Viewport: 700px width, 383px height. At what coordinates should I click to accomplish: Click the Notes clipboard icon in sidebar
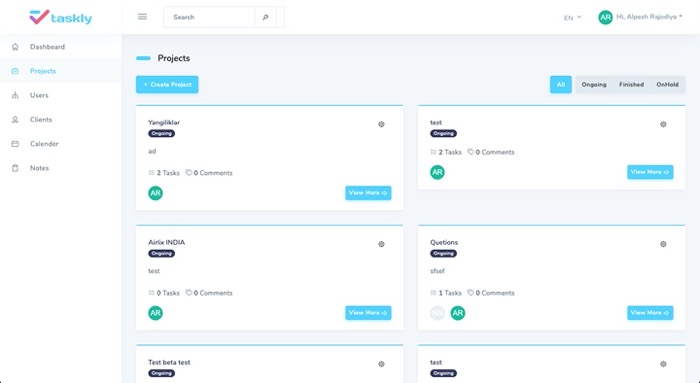(15, 168)
